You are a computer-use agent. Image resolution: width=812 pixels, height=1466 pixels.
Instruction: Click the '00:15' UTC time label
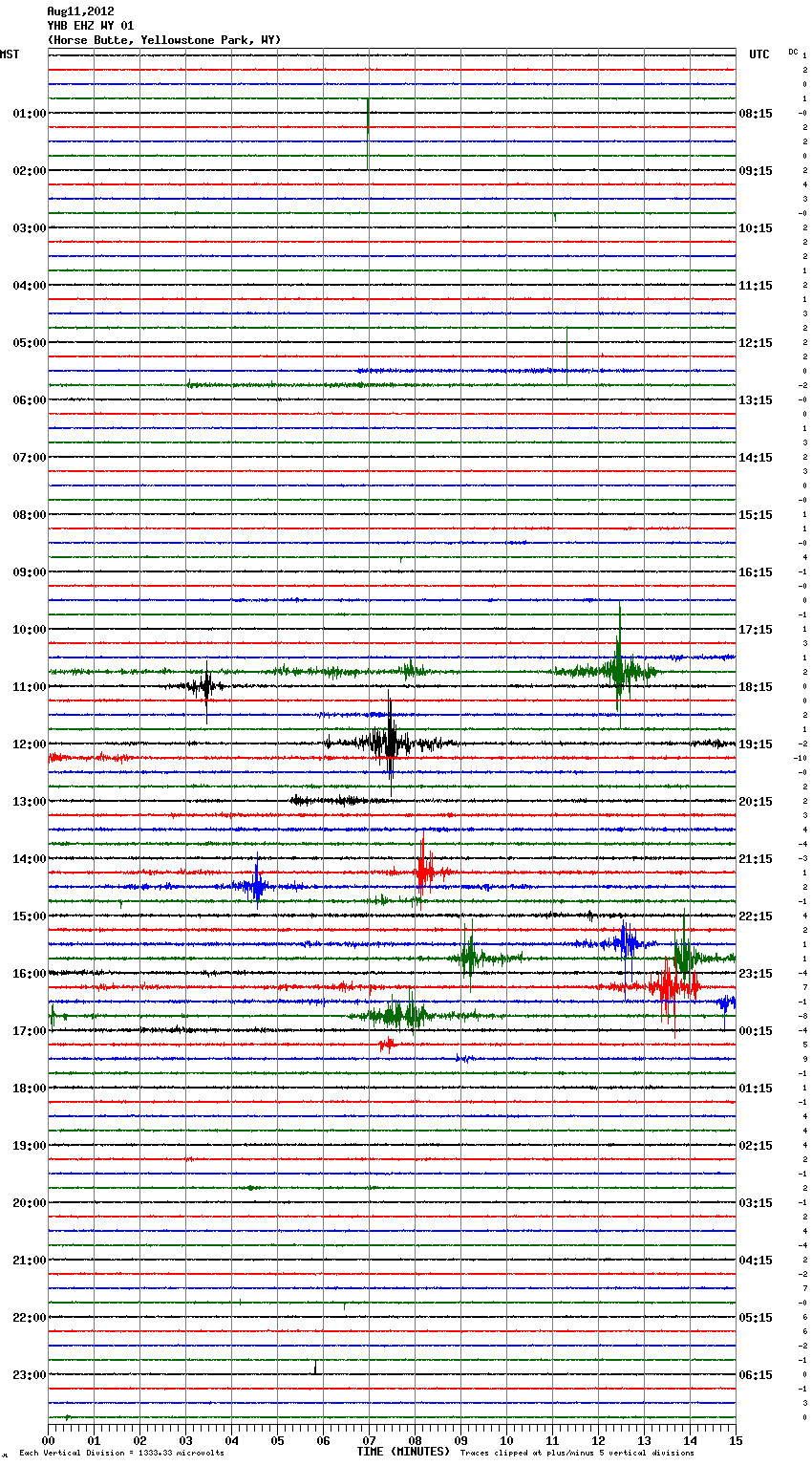point(756,1031)
